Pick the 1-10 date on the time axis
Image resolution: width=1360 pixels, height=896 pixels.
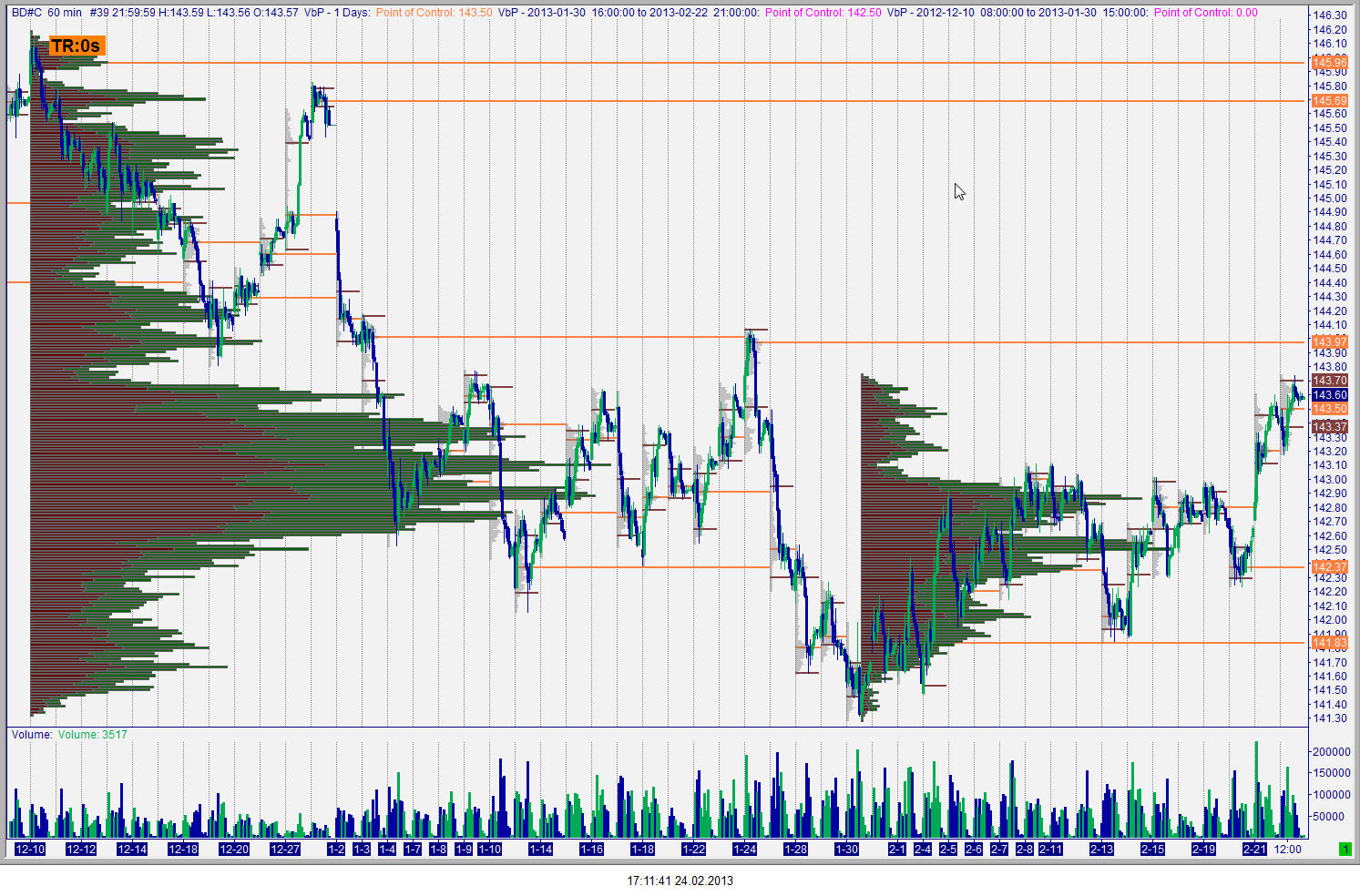tap(490, 849)
